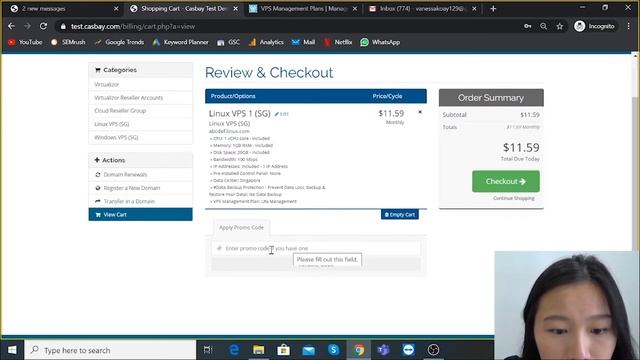Open File Explorer from taskbar

(x=258, y=350)
